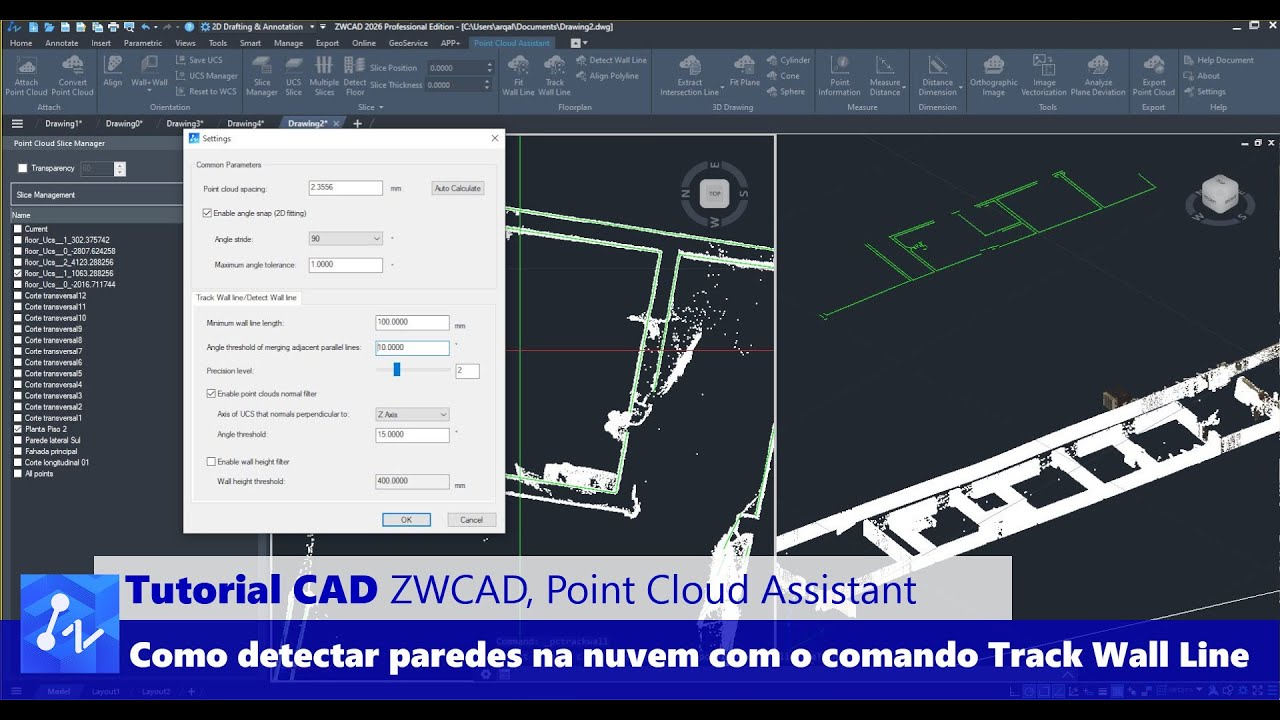Choose Sphere 3D drawing tool
Image resolution: width=1280 pixels, height=720 pixels.
[786, 91]
